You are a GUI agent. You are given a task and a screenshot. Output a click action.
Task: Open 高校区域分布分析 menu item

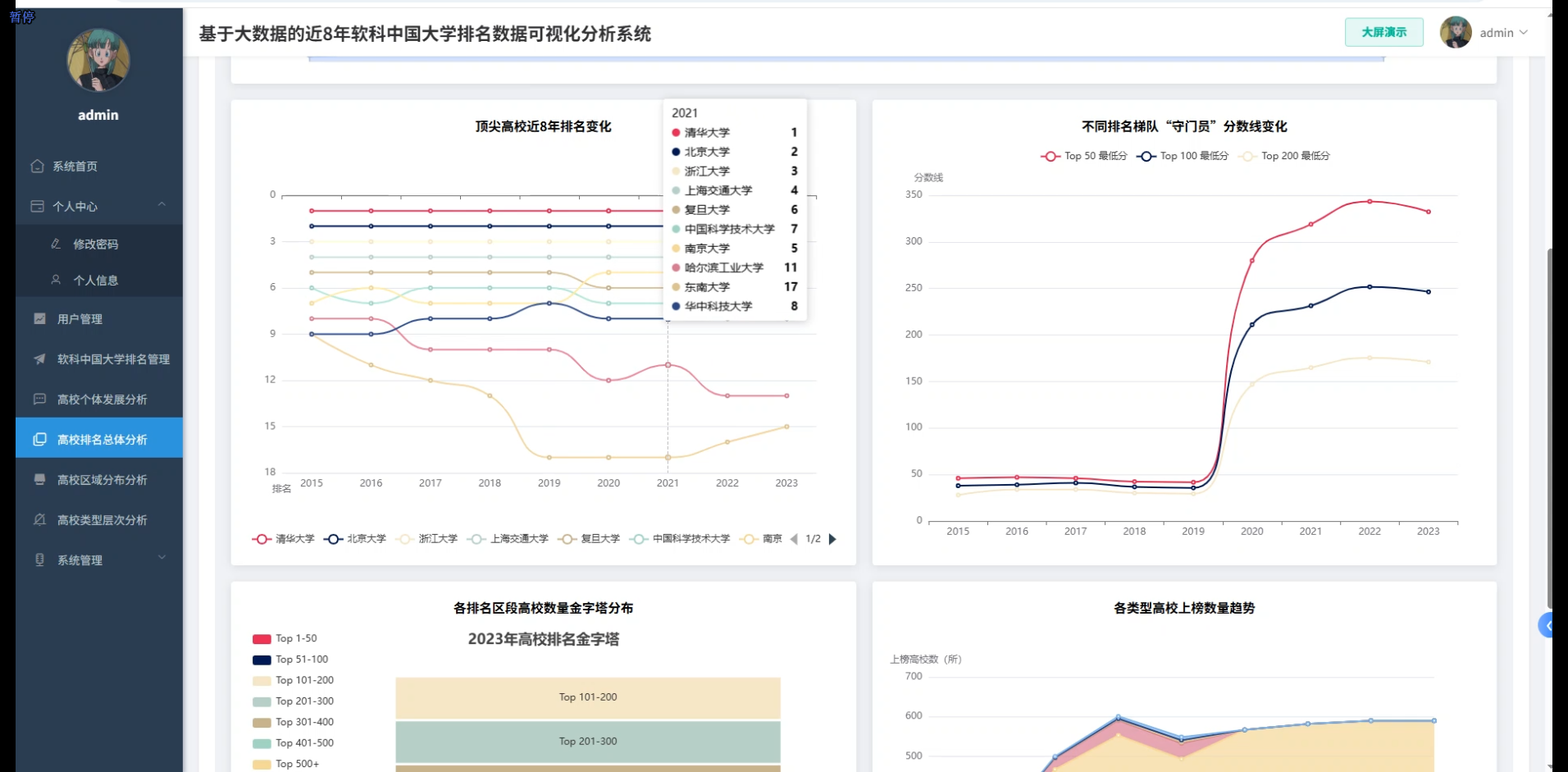click(99, 479)
